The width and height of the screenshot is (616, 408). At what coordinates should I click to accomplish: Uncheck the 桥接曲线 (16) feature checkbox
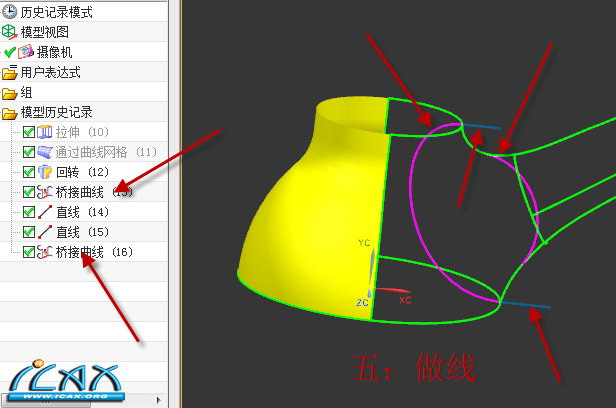pos(29,252)
